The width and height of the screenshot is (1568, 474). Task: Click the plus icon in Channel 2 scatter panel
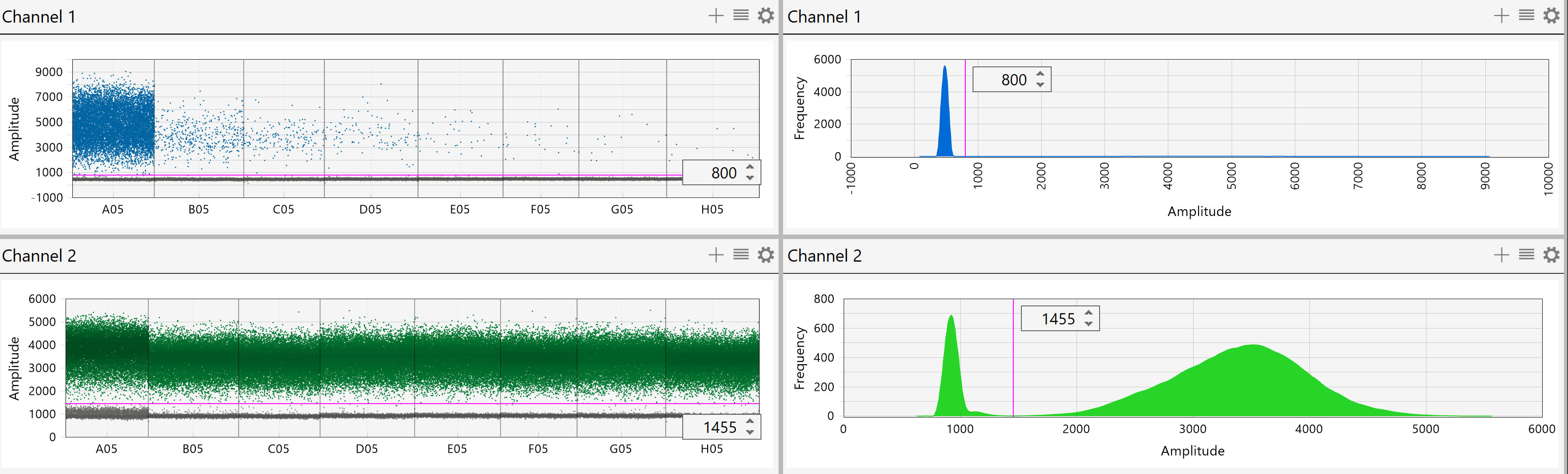716,255
